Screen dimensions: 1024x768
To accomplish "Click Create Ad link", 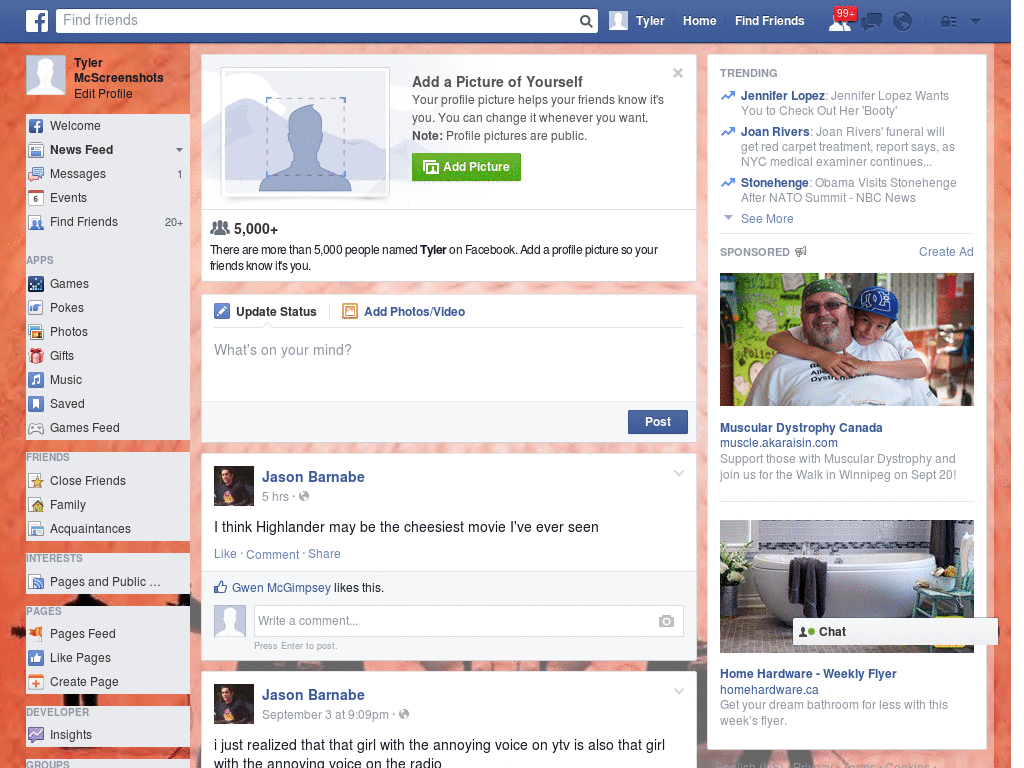I will coord(946,252).
